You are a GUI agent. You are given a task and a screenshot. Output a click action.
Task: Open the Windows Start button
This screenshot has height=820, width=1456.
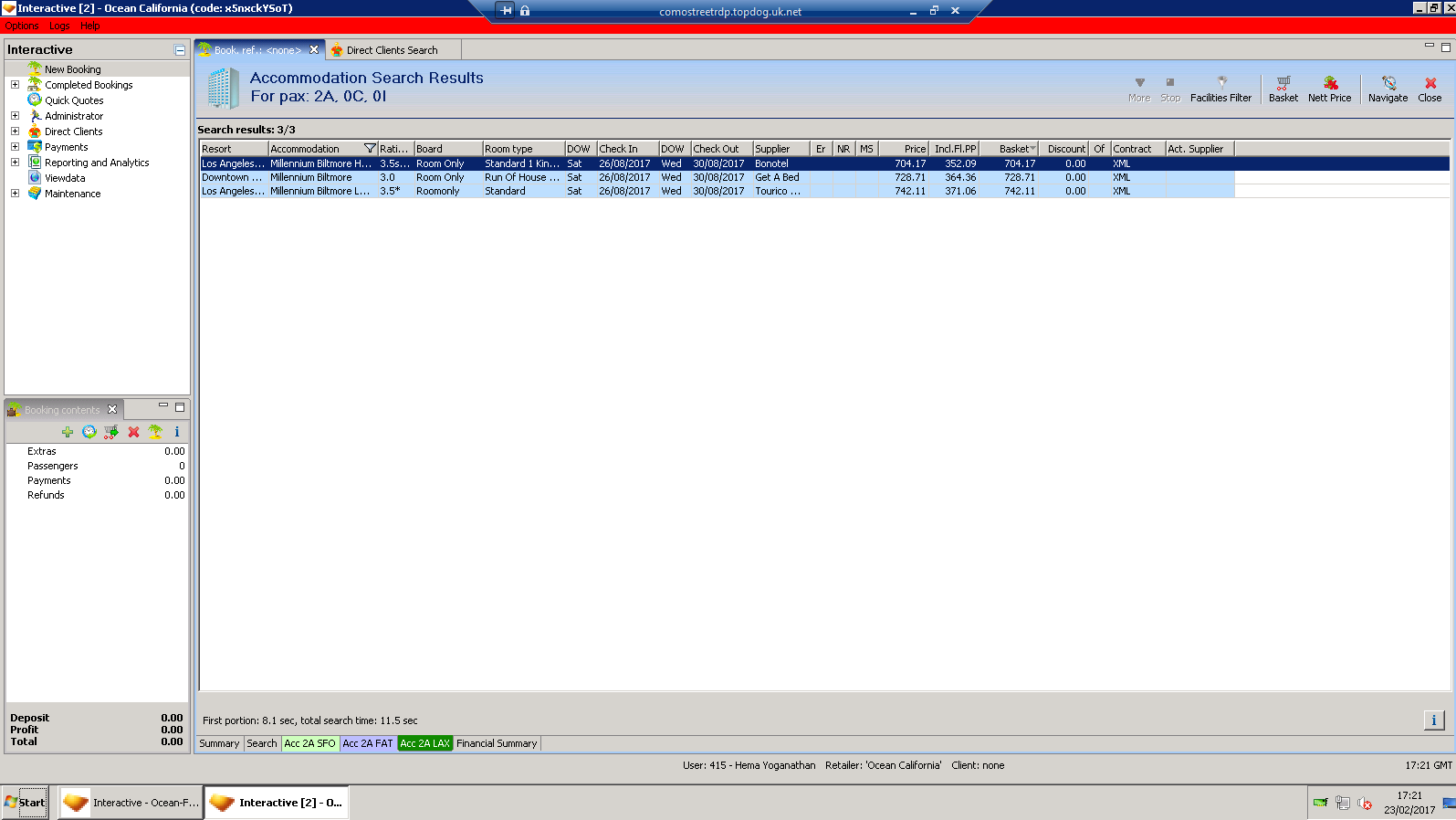click(x=25, y=803)
